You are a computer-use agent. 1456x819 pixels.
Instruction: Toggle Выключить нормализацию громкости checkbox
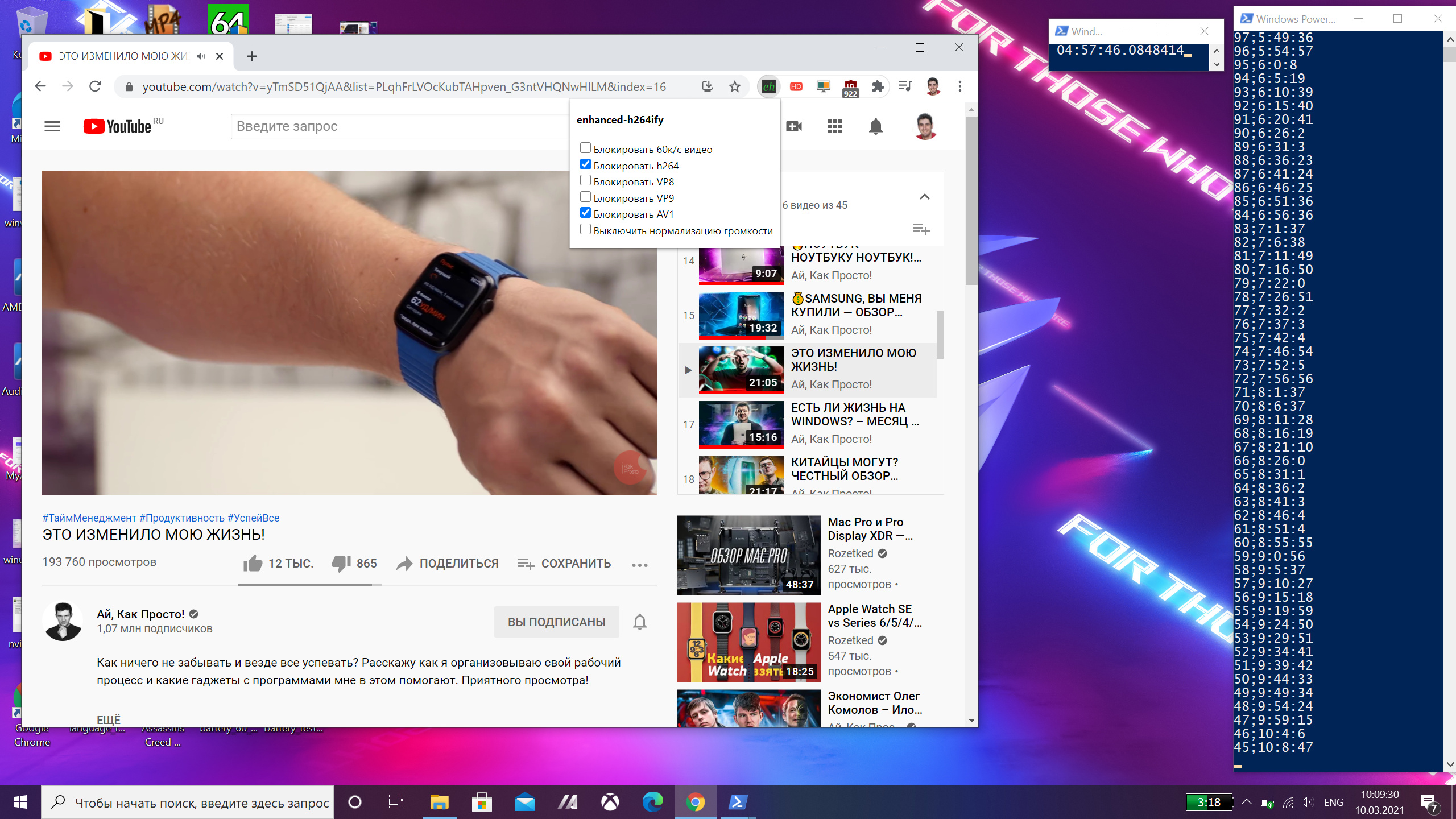tap(585, 229)
